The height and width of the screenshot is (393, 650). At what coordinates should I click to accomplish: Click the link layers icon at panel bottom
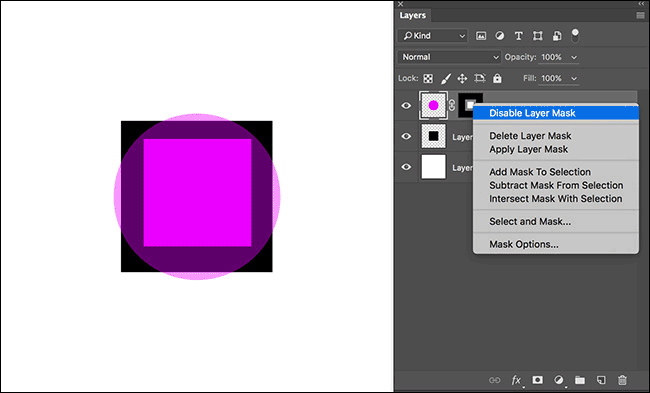click(494, 380)
